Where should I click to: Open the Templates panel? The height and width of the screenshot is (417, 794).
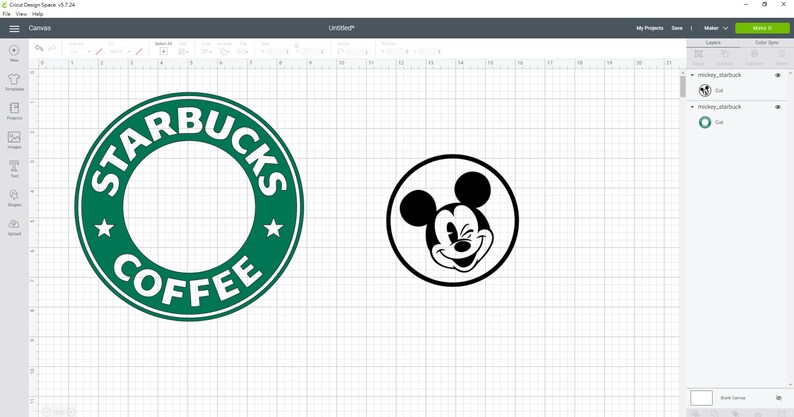click(14, 82)
